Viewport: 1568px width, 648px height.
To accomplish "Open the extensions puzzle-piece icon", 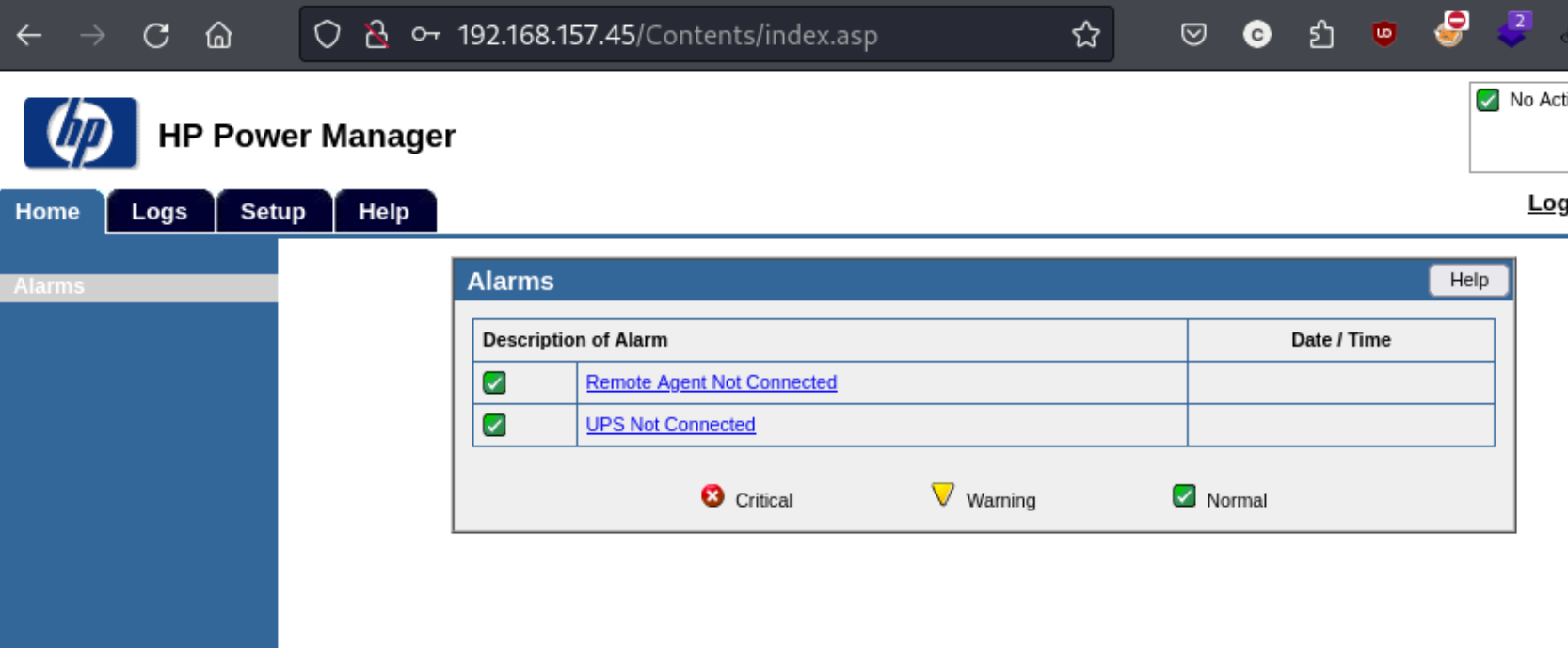I will pos(1321,35).
